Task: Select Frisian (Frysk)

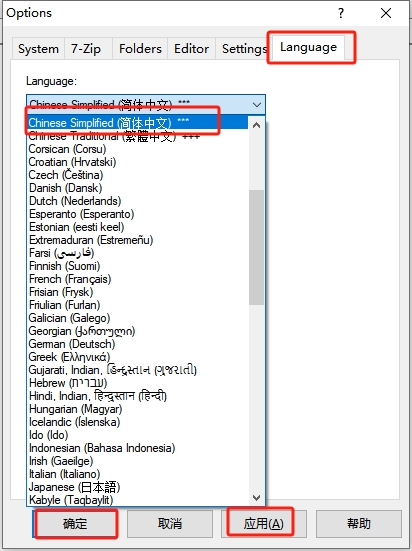Action: [x=138, y=292]
